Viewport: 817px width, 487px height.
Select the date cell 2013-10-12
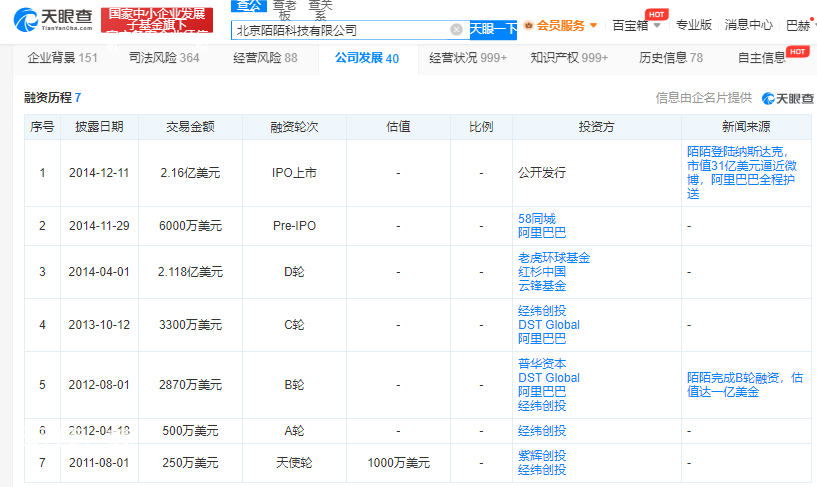coord(99,325)
